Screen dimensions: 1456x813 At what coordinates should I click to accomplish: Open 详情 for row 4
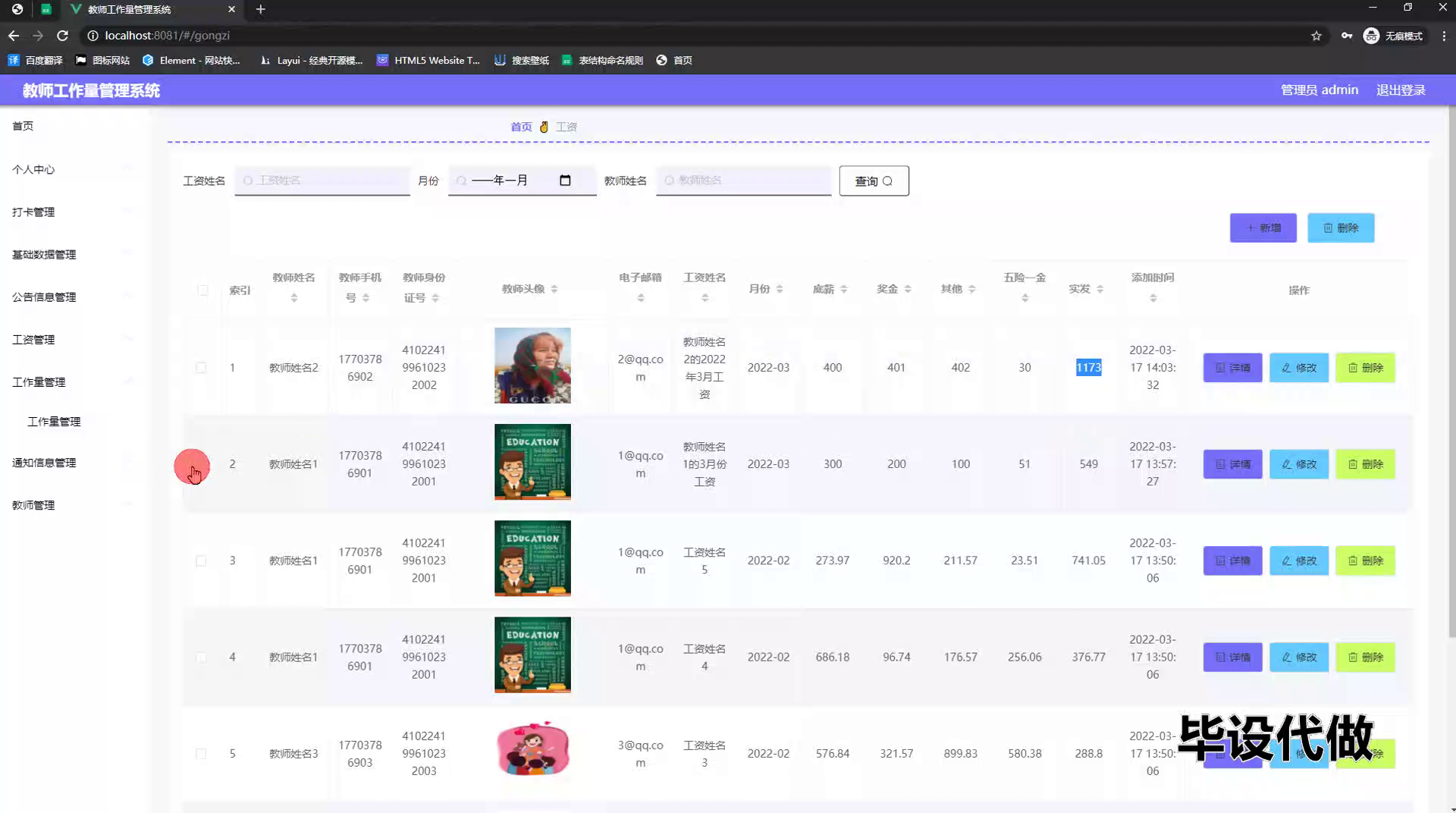pos(1232,657)
